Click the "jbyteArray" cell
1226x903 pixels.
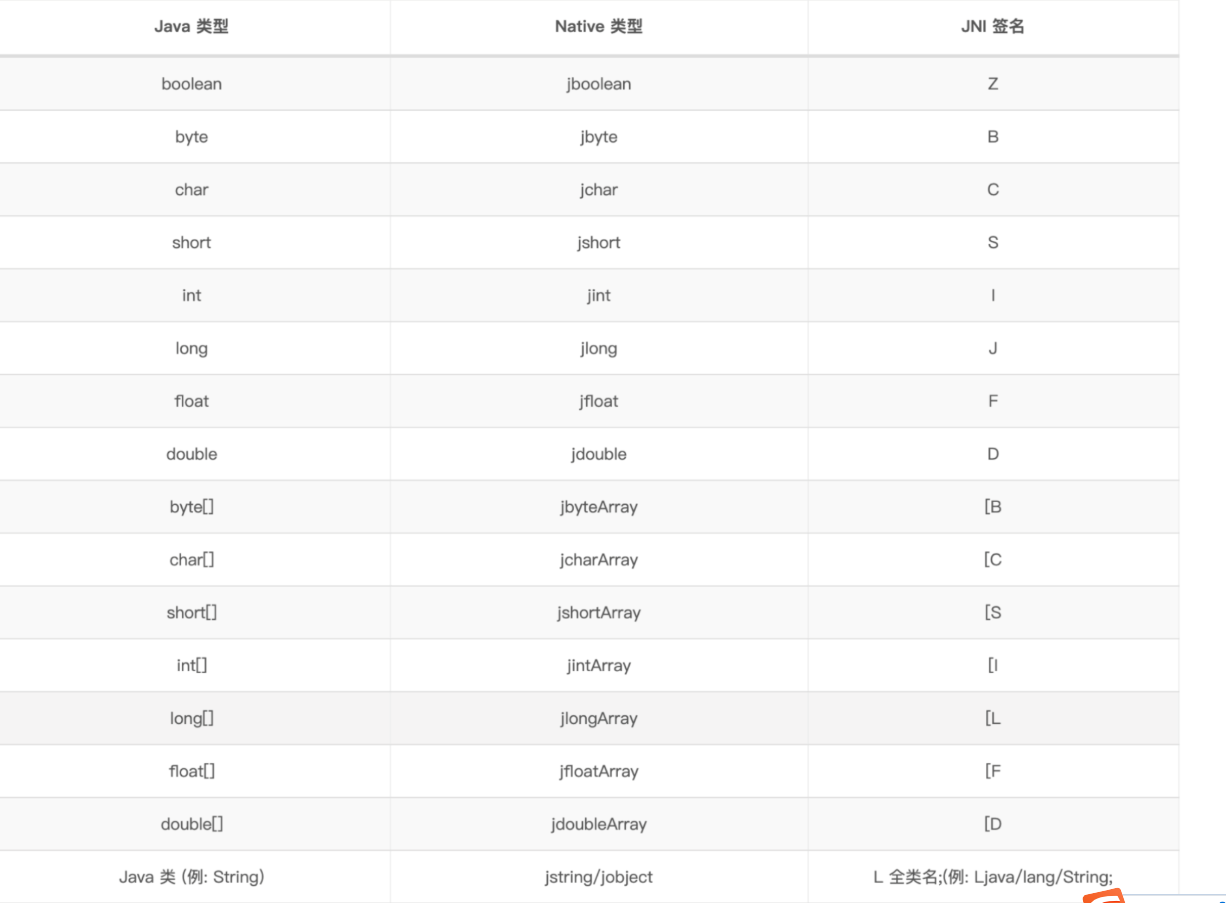(598, 508)
